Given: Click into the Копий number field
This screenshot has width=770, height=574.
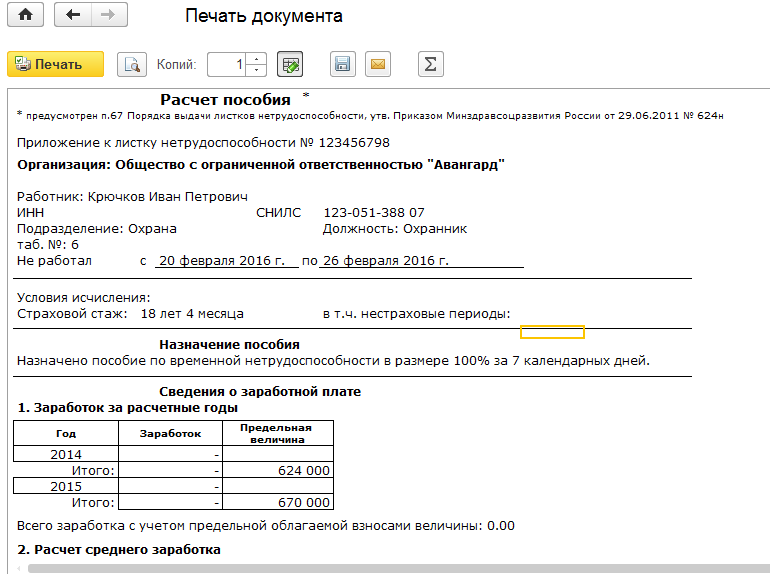Looking at the screenshot, I should click(227, 64).
